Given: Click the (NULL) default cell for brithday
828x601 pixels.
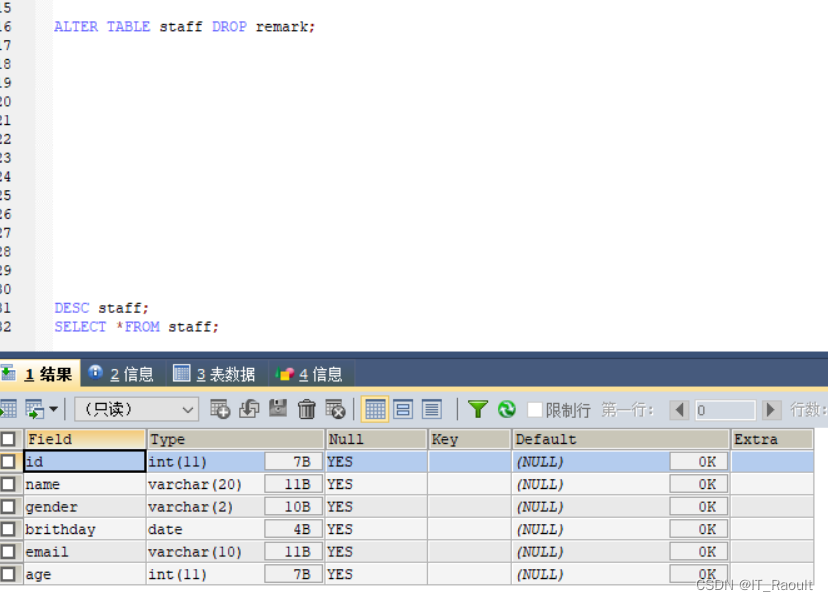Looking at the screenshot, I should pos(590,529).
